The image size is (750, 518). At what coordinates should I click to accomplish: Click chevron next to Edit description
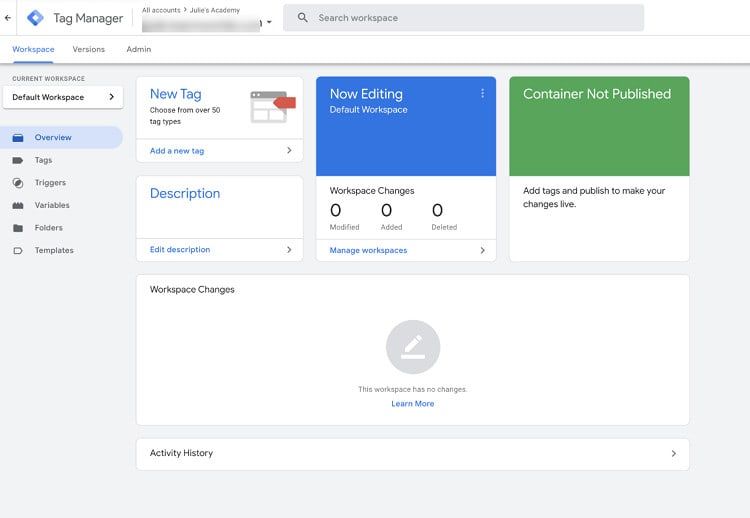289,249
